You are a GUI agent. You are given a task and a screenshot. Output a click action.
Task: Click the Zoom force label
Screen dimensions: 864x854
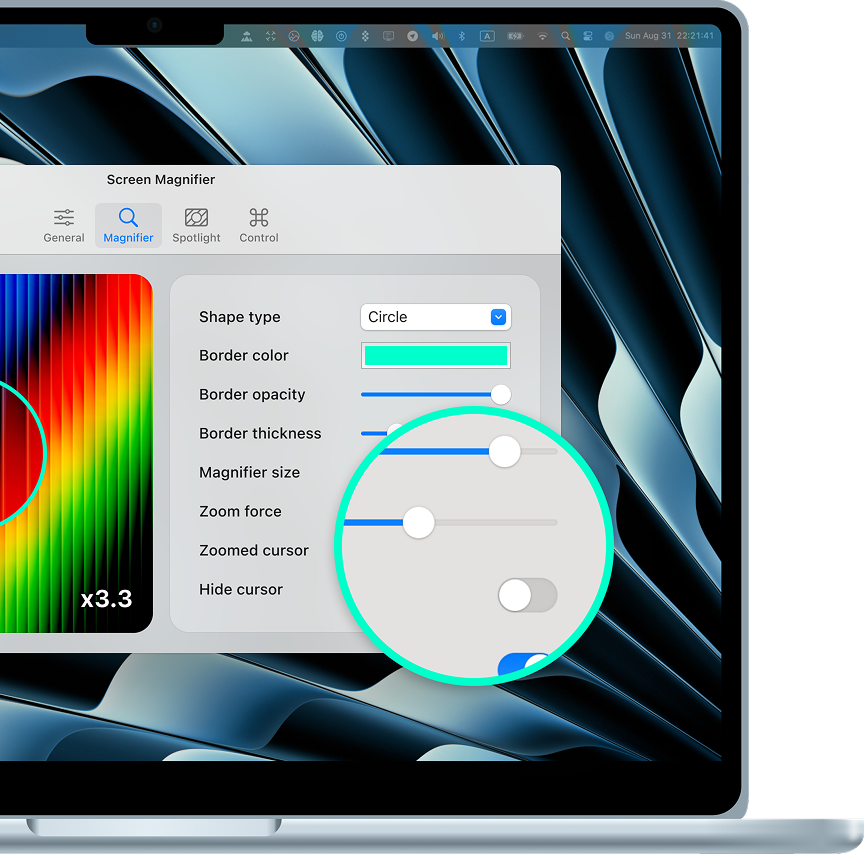pyautogui.click(x=240, y=511)
